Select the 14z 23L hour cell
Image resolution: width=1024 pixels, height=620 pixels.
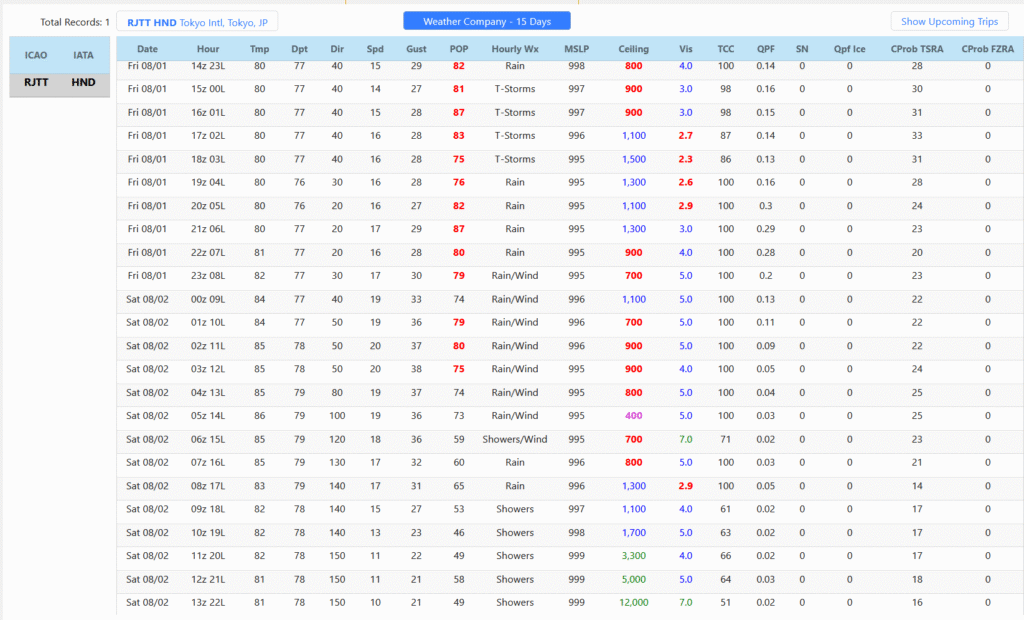pyautogui.click(x=208, y=66)
